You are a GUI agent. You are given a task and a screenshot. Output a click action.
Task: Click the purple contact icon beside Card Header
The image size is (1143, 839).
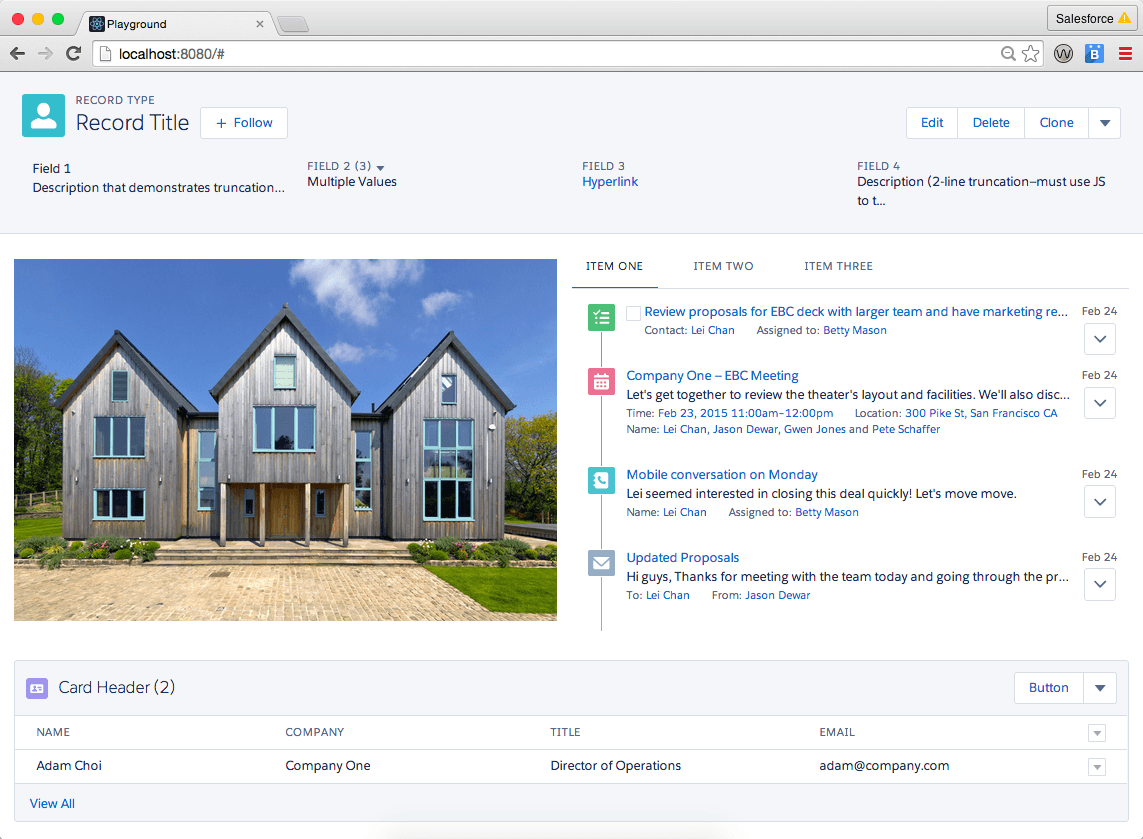[36, 688]
